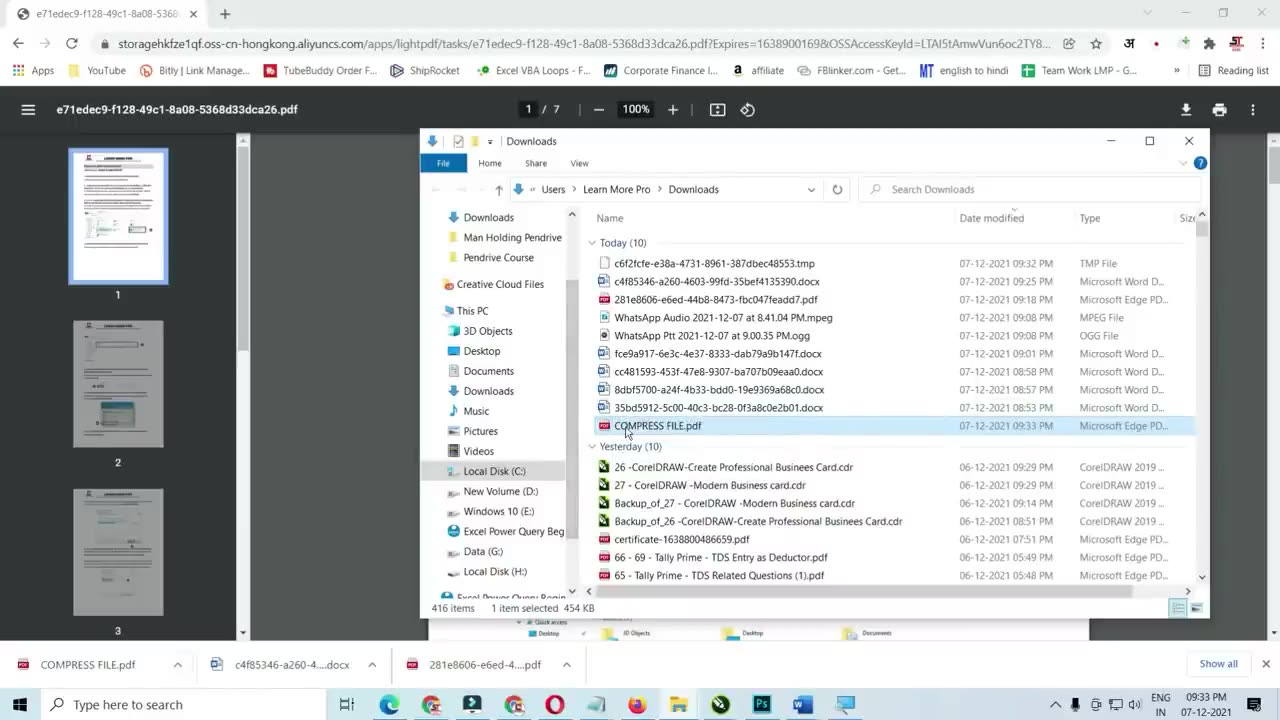This screenshot has height=720, width=1280.
Task: Reload the Chrome page
Action: (71, 43)
